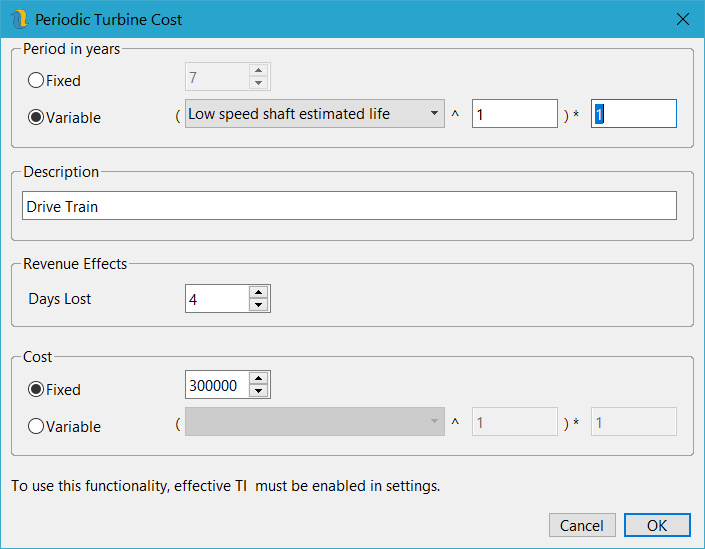705x549 pixels.
Task: Select the Fixed period radio button
Action: click(x=36, y=80)
